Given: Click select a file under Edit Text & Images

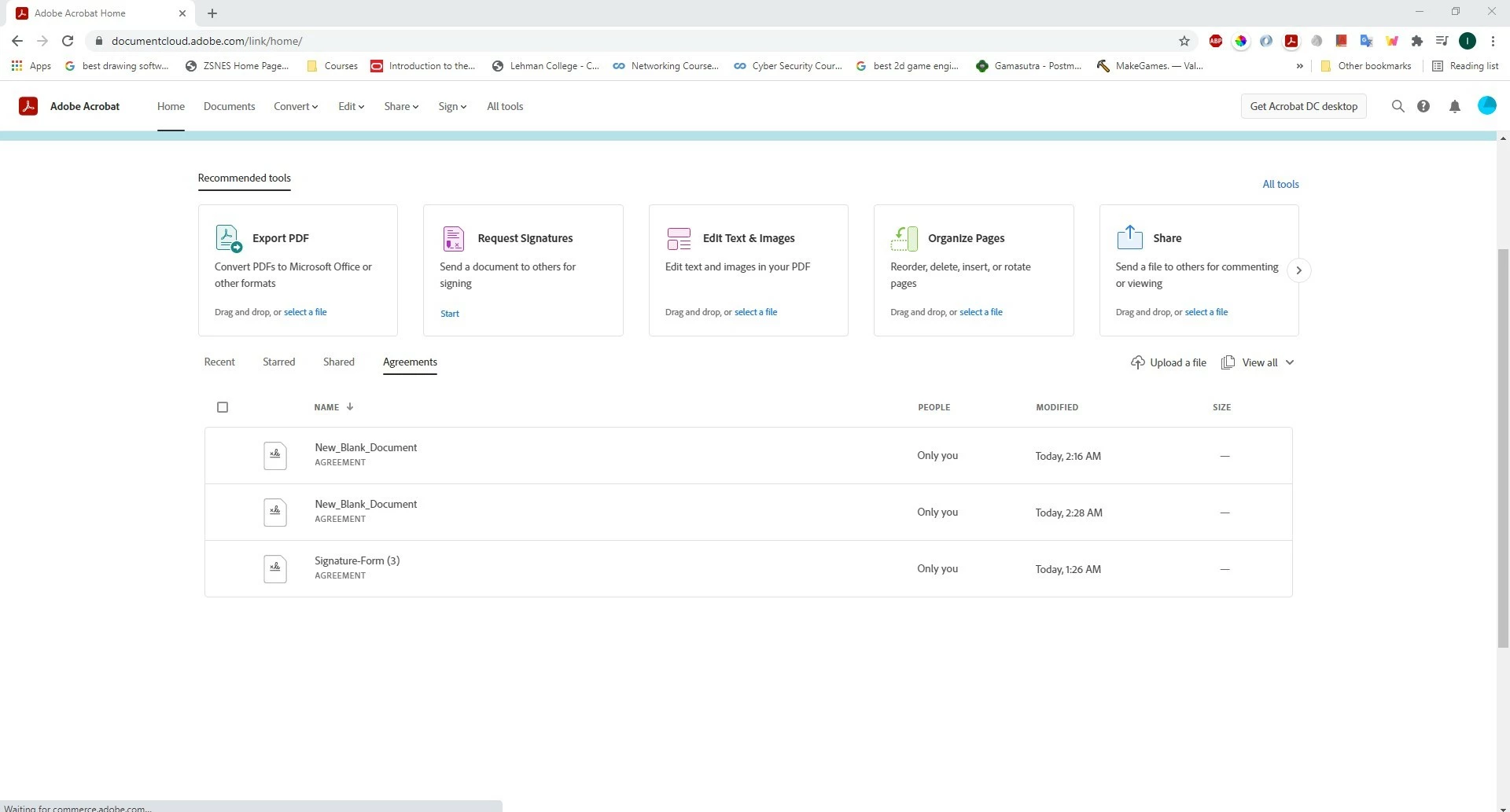Looking at the screenshot, I should pos(756,312).
